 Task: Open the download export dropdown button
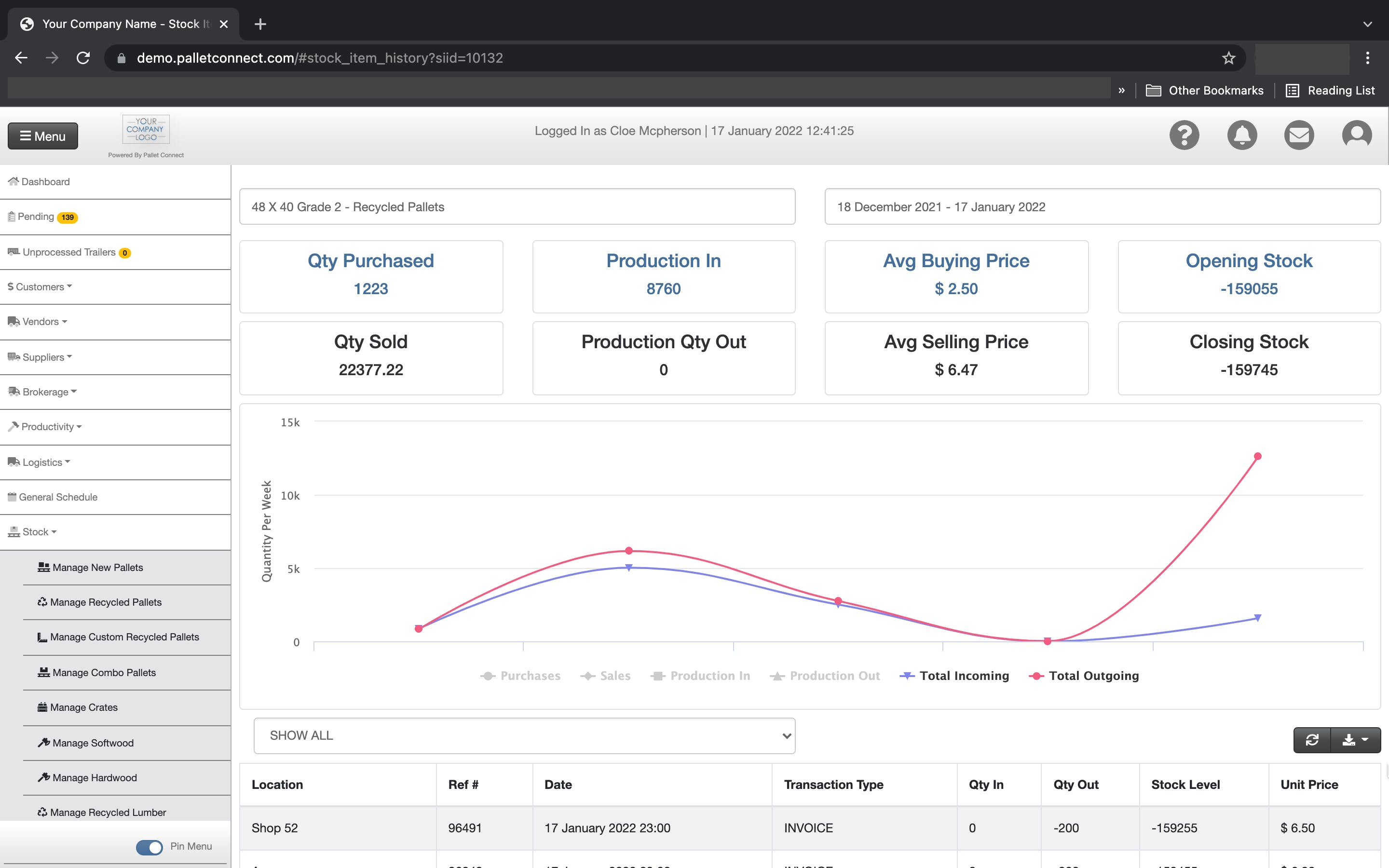point(1355,740)
